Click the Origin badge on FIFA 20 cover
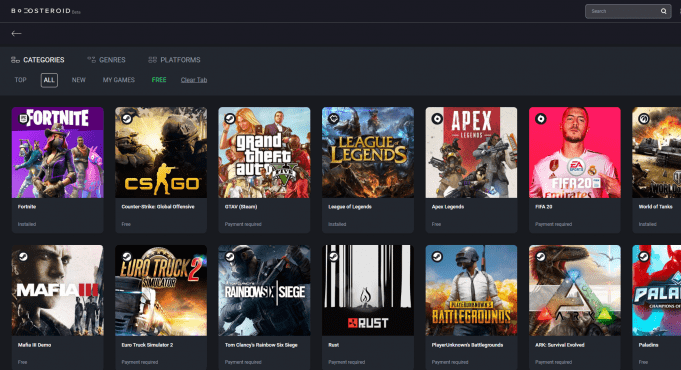The image size is (681, 370). (x=541, y=119)
